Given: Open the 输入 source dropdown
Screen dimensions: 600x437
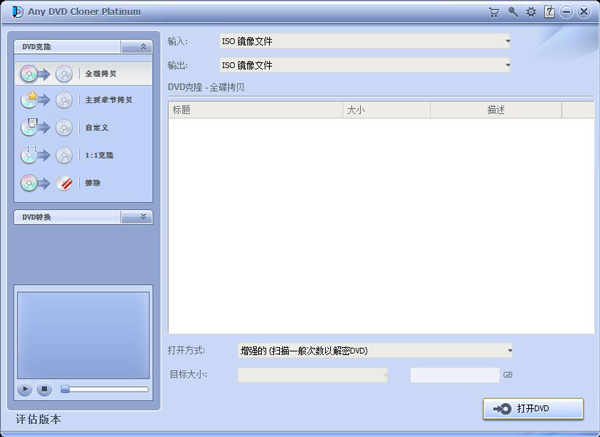Looking at the screenshot, I should 365,41.
